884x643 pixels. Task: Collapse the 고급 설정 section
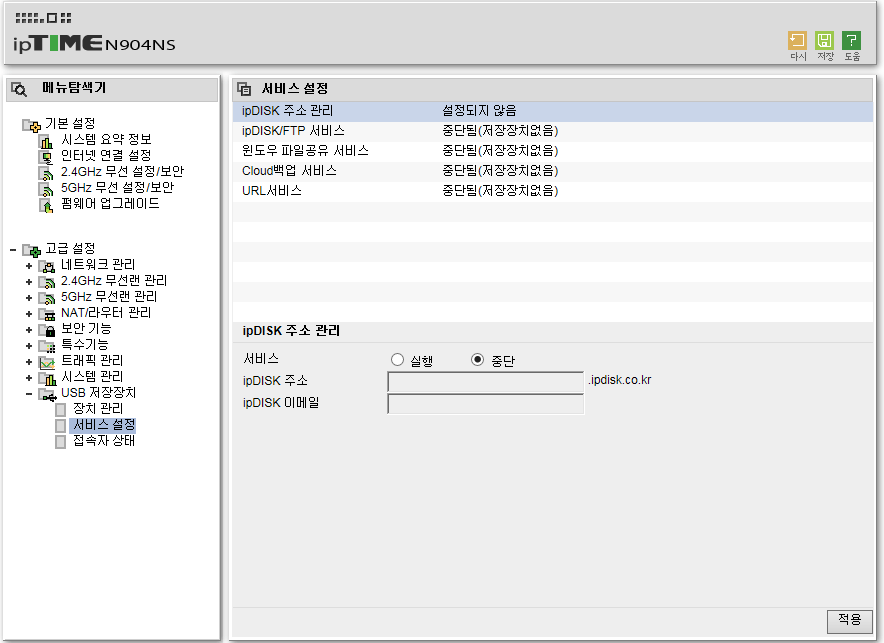pyautogui.click(x=13, y=249)
